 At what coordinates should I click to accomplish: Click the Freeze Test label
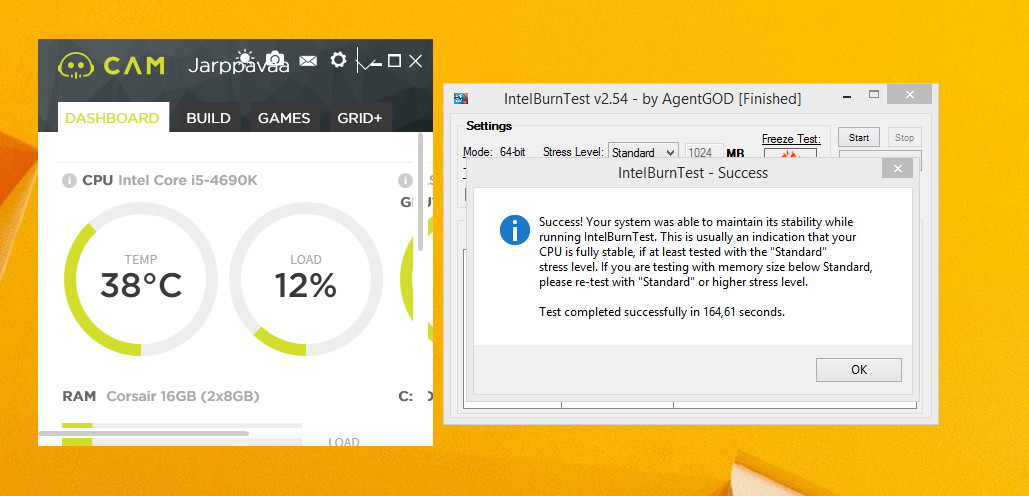tap(791, 139)
